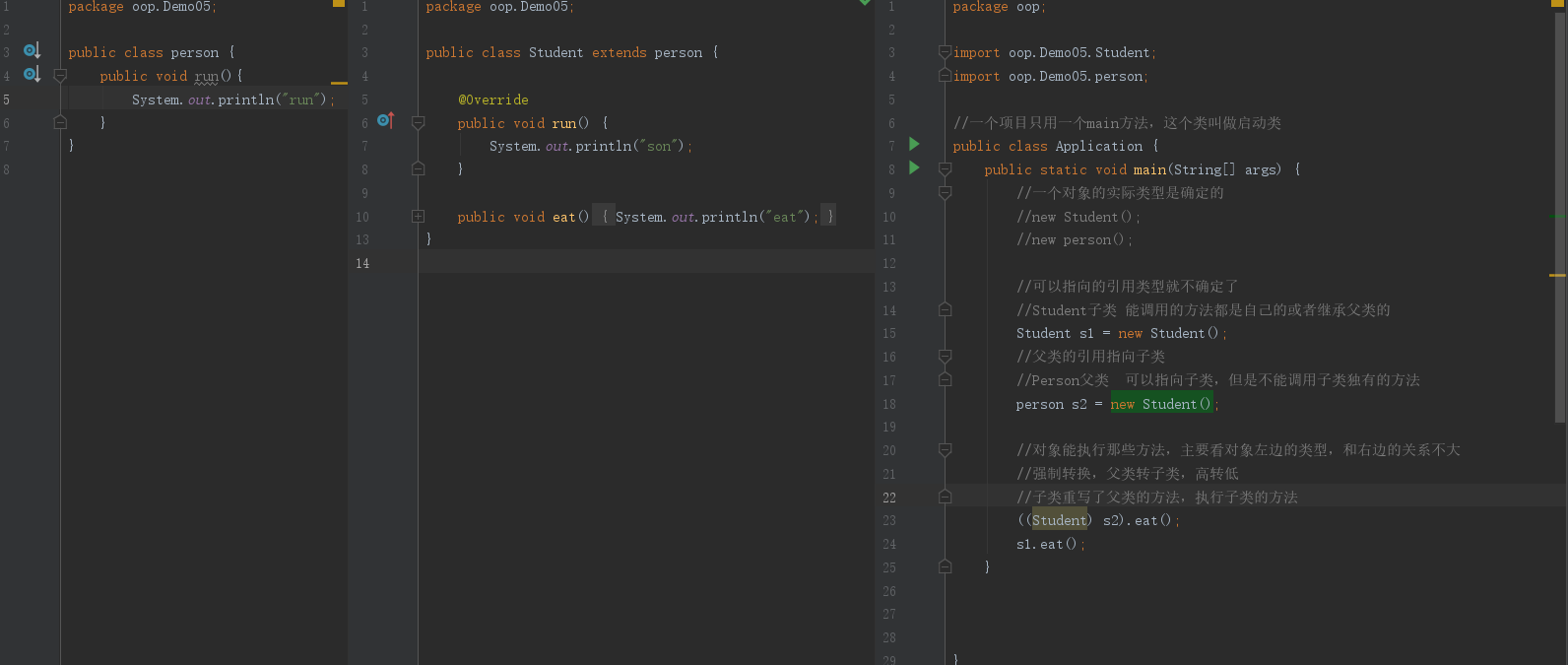
Task: Click the fold marker on Application line 16
Action: point(945,356)
